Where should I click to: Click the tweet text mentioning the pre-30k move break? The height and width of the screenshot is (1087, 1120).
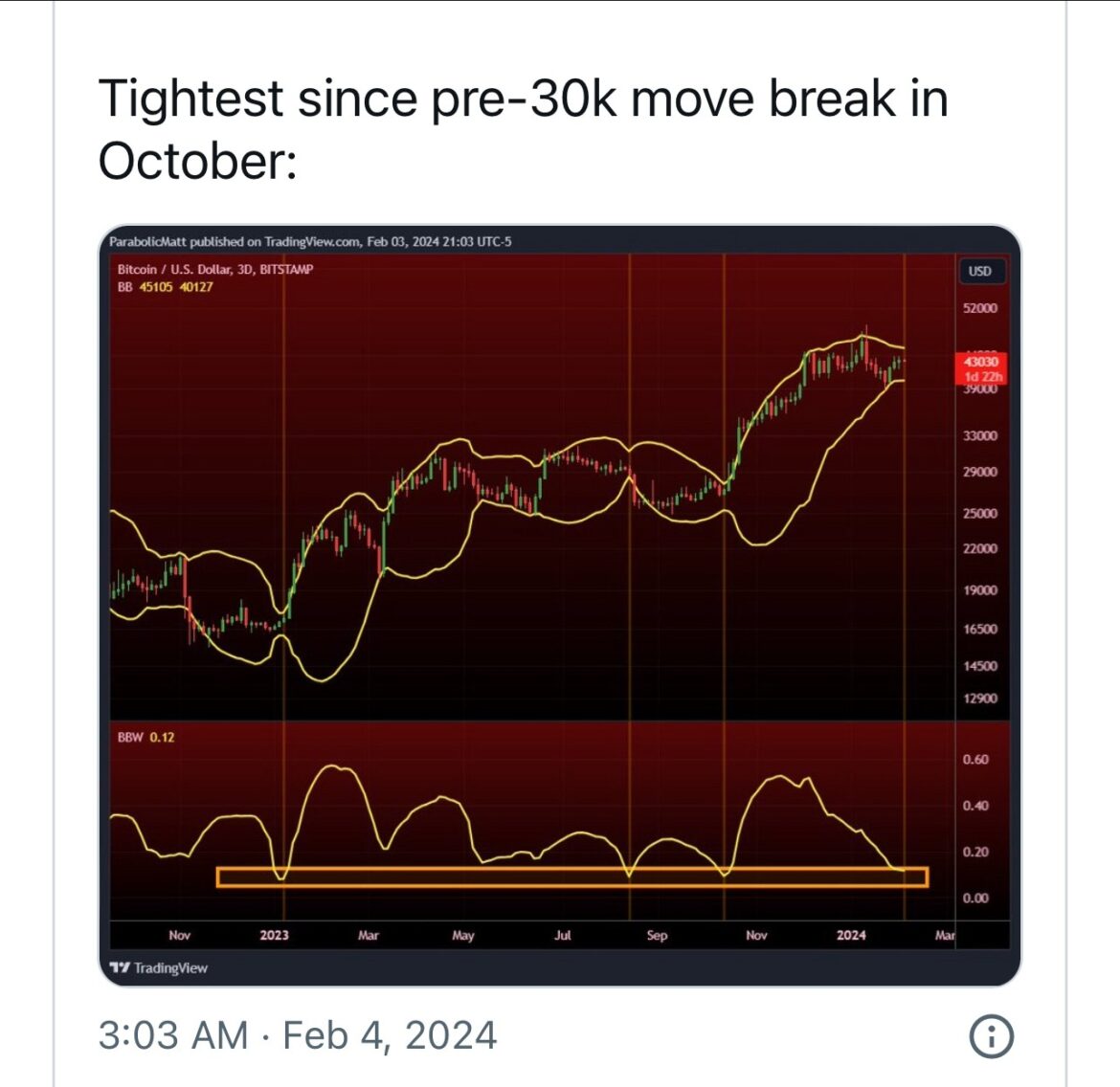click(523, 128)
